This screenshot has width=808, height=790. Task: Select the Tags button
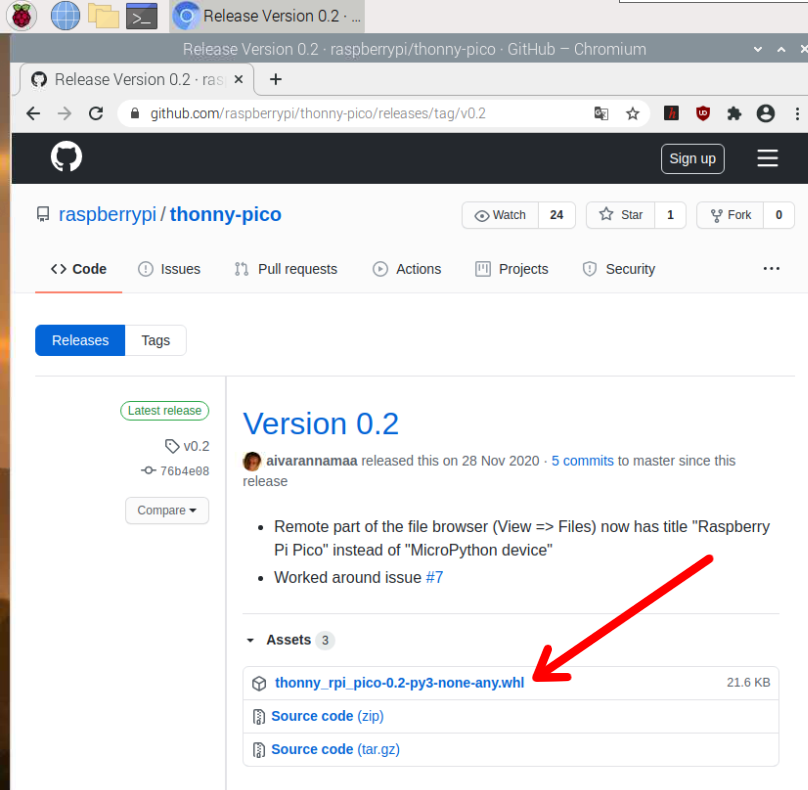coord(156,340)
